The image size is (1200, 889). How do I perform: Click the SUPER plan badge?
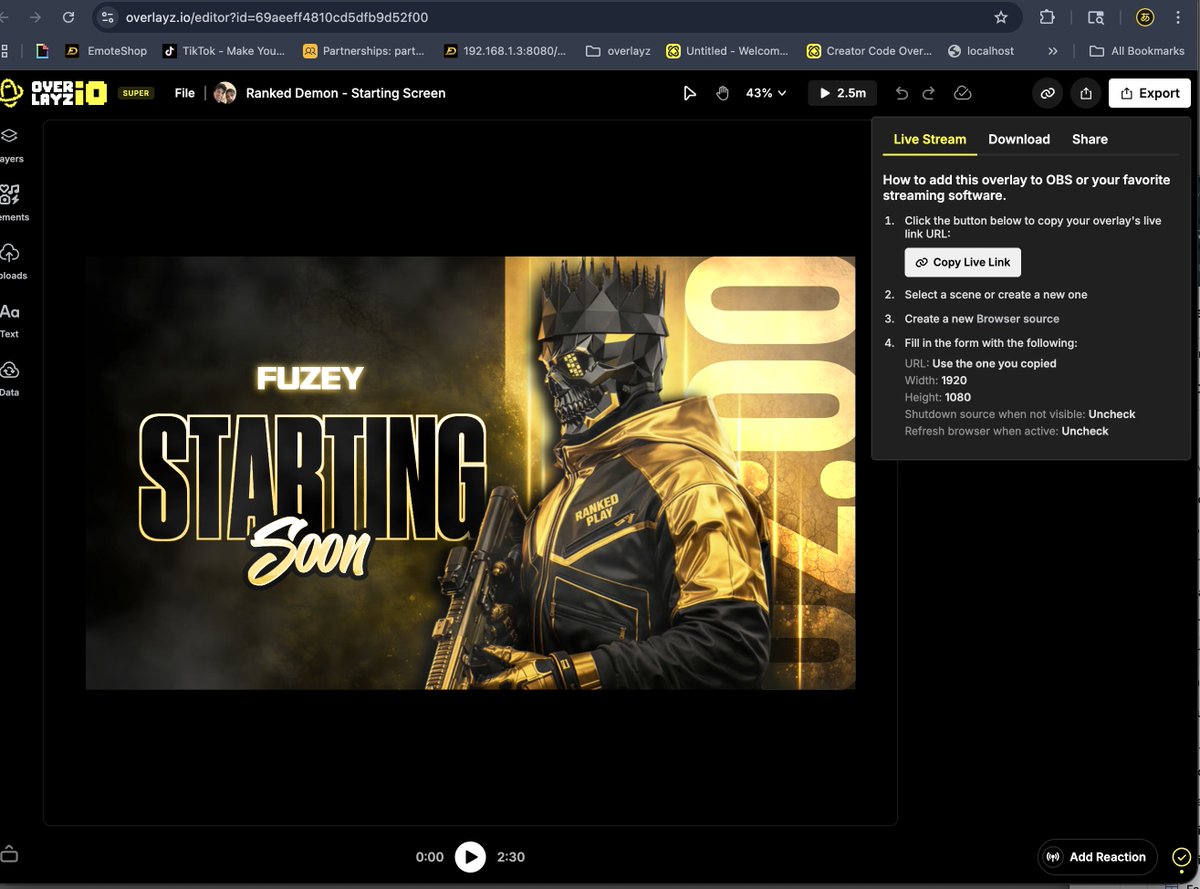pos(136,93)
